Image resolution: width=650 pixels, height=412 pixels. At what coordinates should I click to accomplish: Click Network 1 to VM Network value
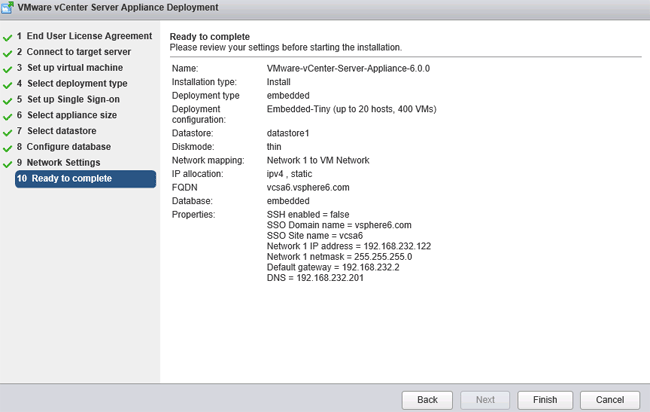(x=318, y=160)
